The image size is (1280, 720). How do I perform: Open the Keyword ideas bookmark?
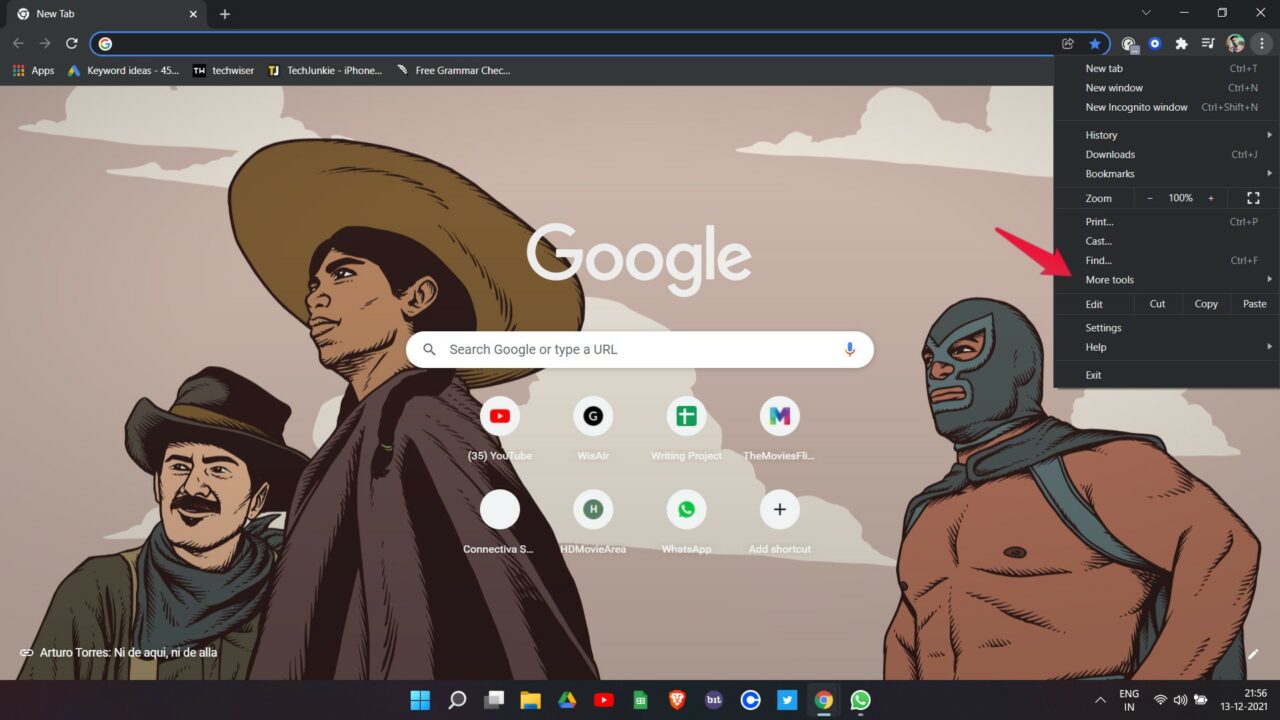point(123,71)
